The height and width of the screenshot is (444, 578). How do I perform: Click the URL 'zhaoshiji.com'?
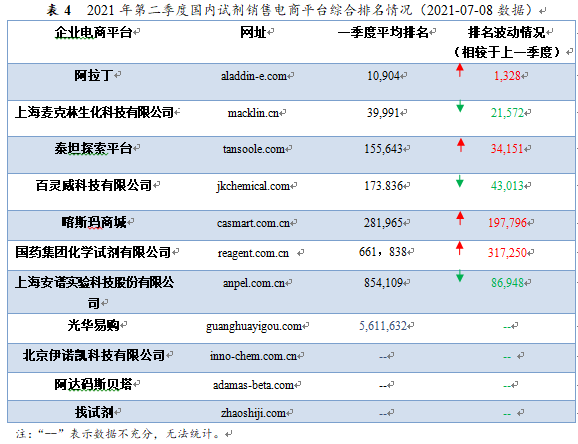(x=253, y=413)
